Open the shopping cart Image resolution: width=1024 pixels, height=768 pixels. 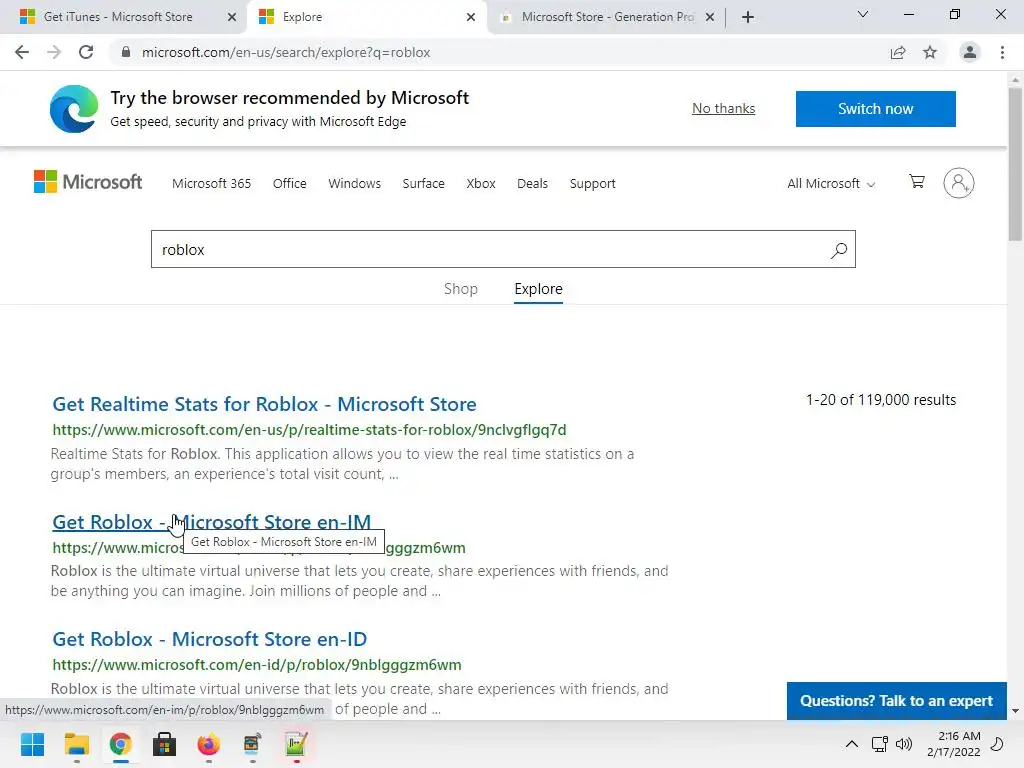click(917, 182)
